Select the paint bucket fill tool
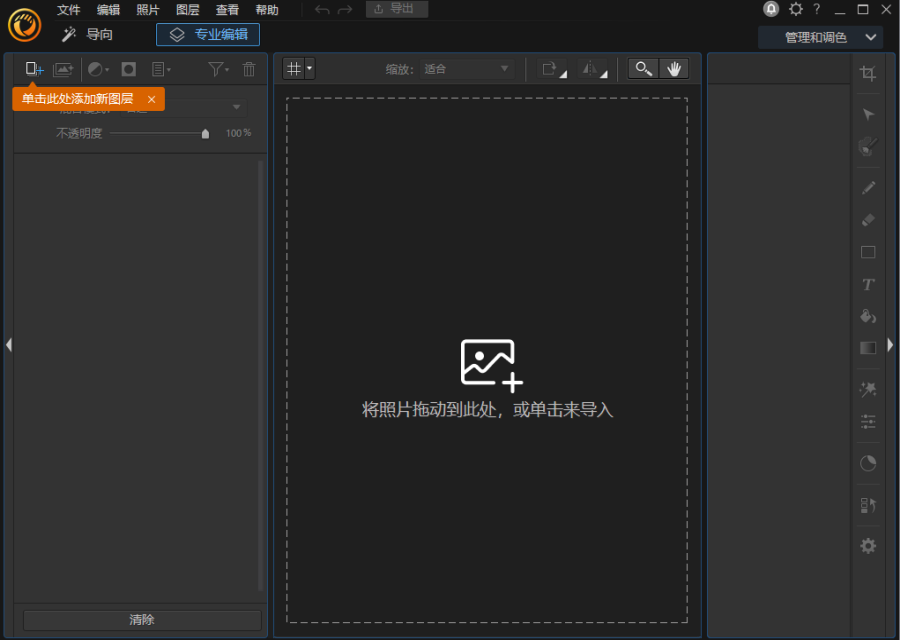 pos(868,316)
